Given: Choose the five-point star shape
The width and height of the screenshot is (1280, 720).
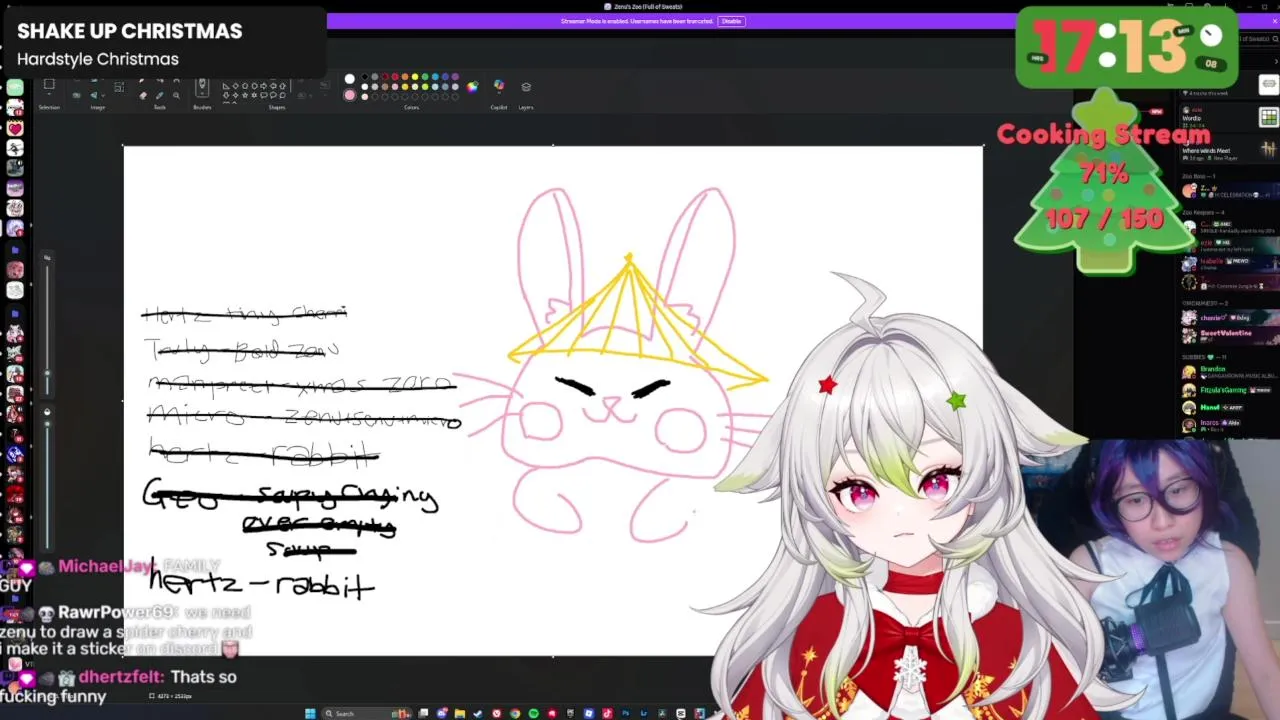Looking at the screenshot, I should [x=245, y=95].
